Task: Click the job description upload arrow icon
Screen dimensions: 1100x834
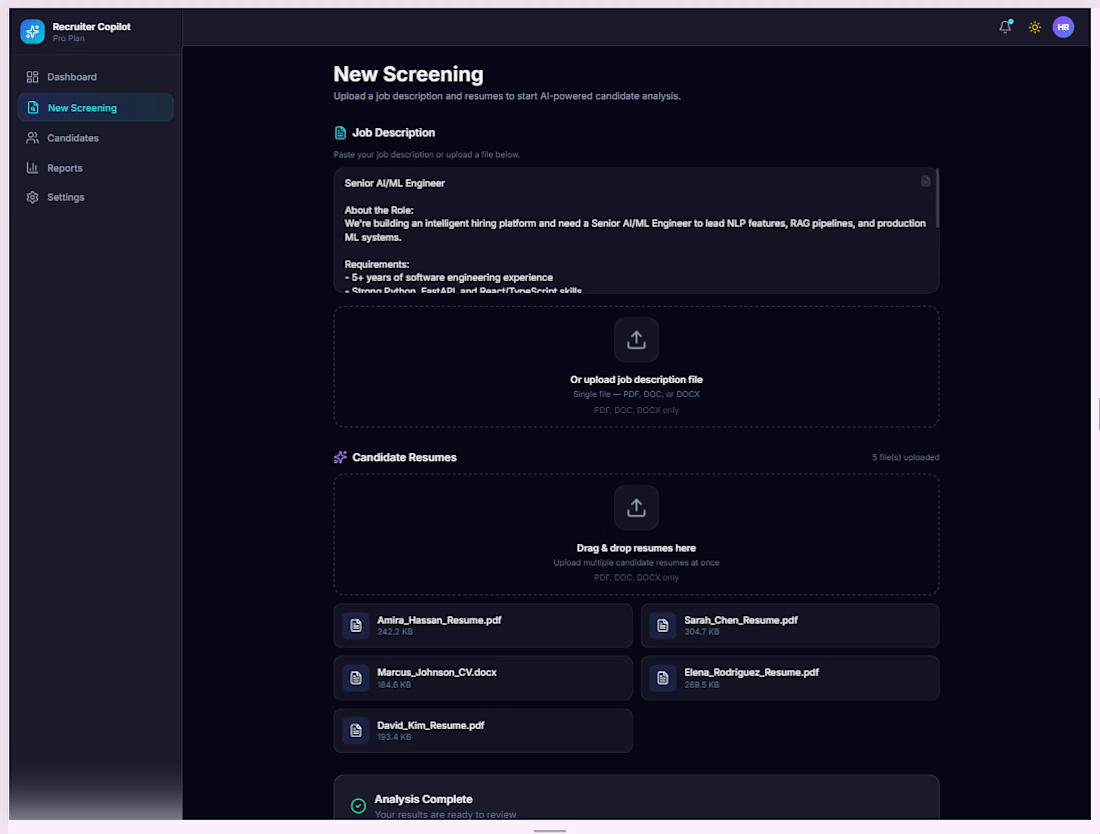Action: pyautogui.click(x=636, y=340)
